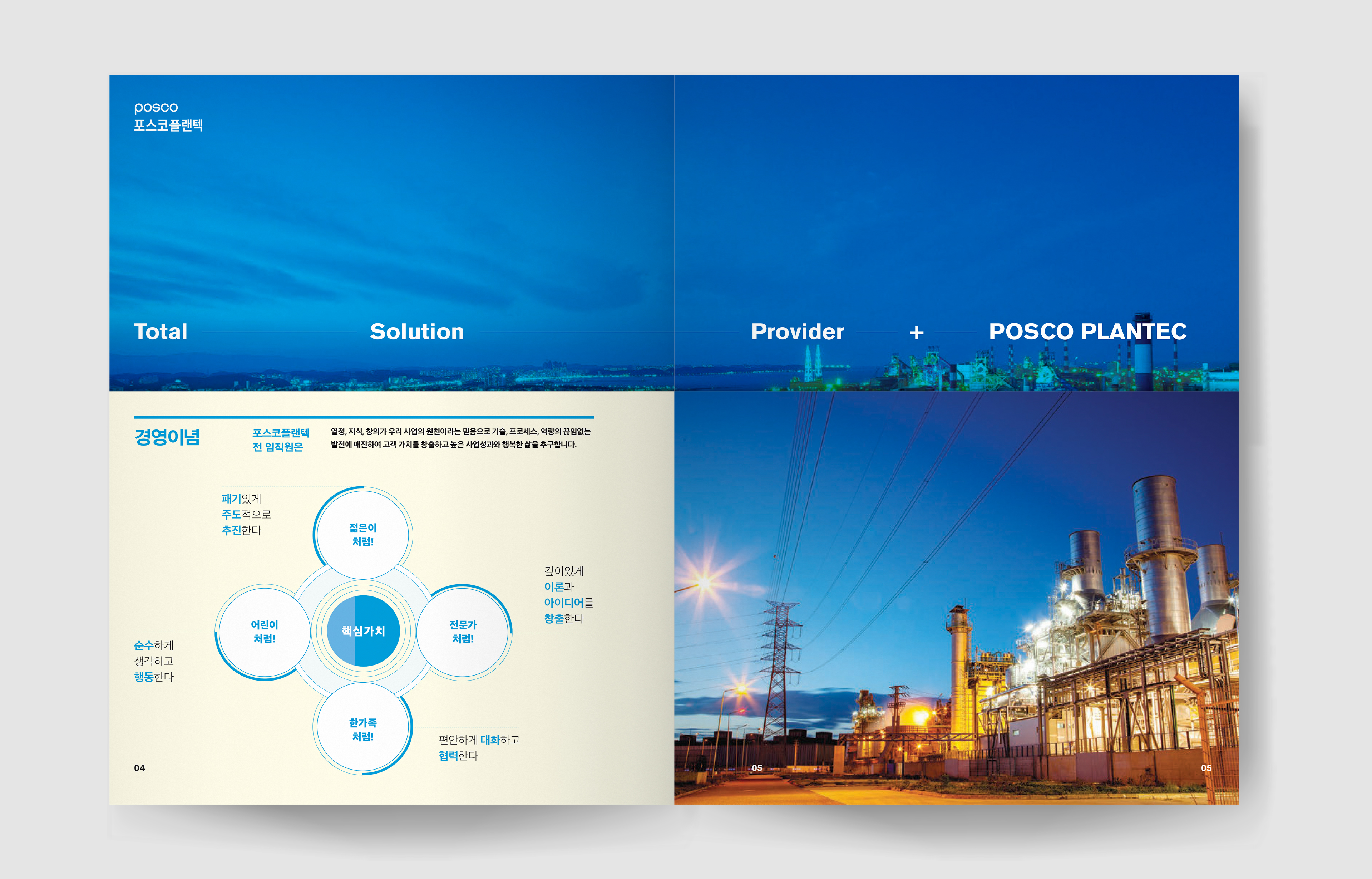Viewport: 1372px width, 879px height.
Task: Click the page number 05 nearest the spine
Action: pos(756,768)
